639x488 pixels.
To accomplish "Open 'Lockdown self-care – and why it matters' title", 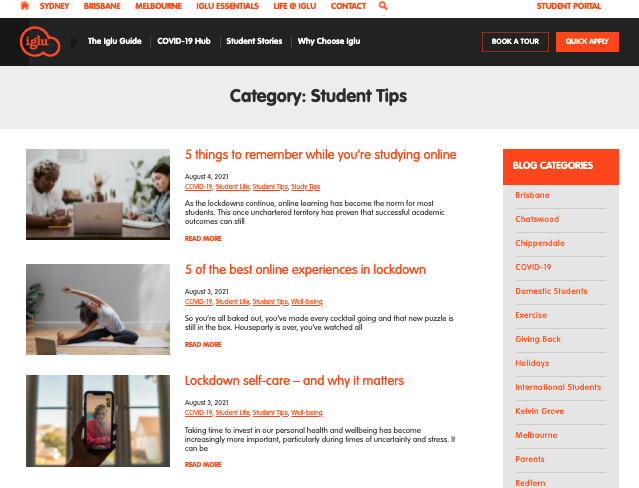I will (294, 380).
